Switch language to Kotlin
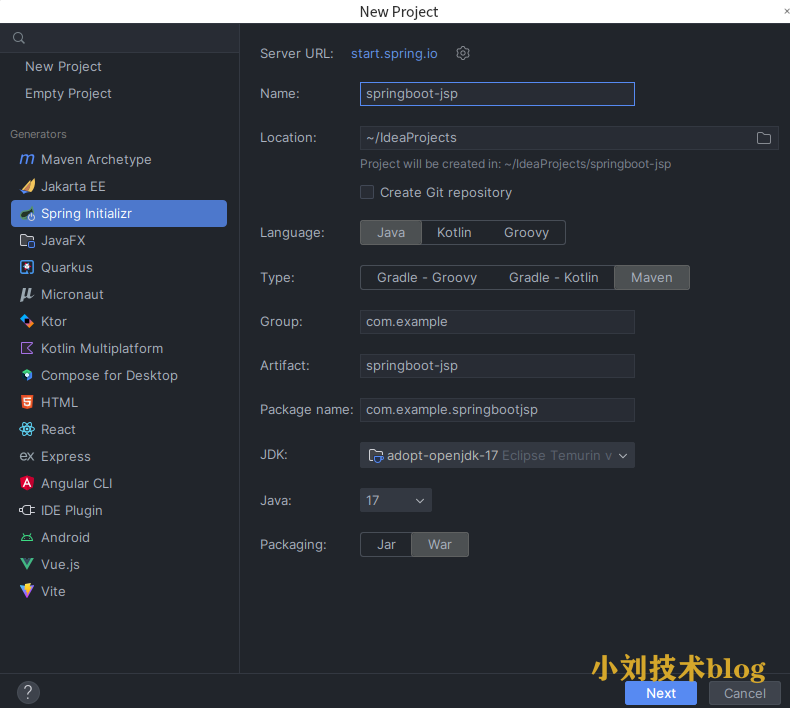This screenshot has width=790, height=708. [454, 233]
